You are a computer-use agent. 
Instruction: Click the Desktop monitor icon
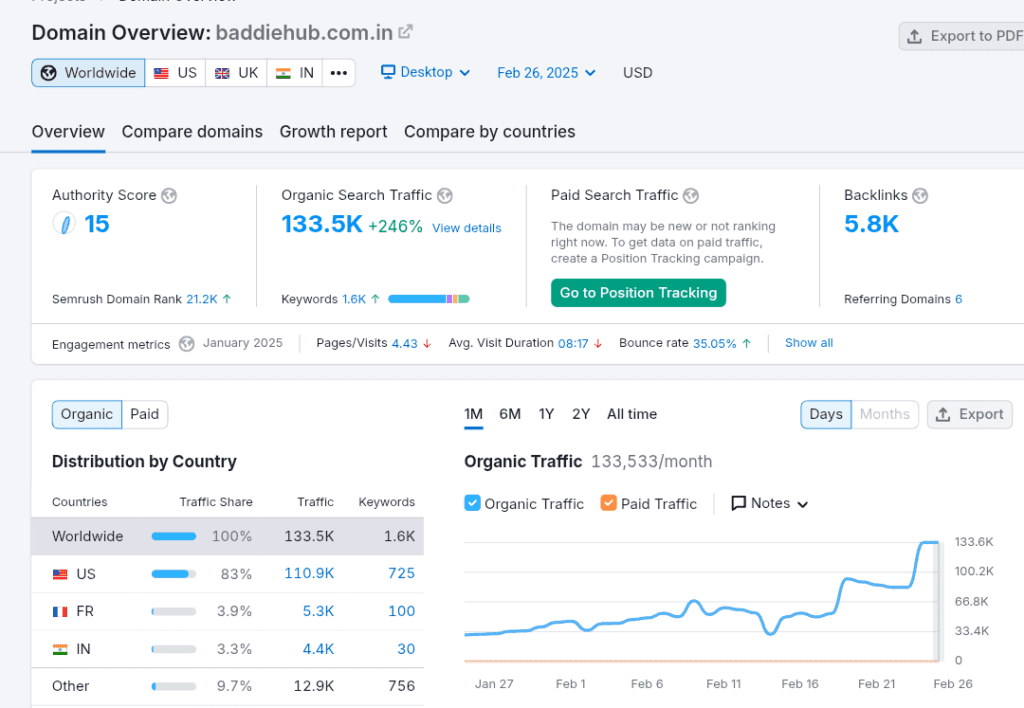[388, 72]
